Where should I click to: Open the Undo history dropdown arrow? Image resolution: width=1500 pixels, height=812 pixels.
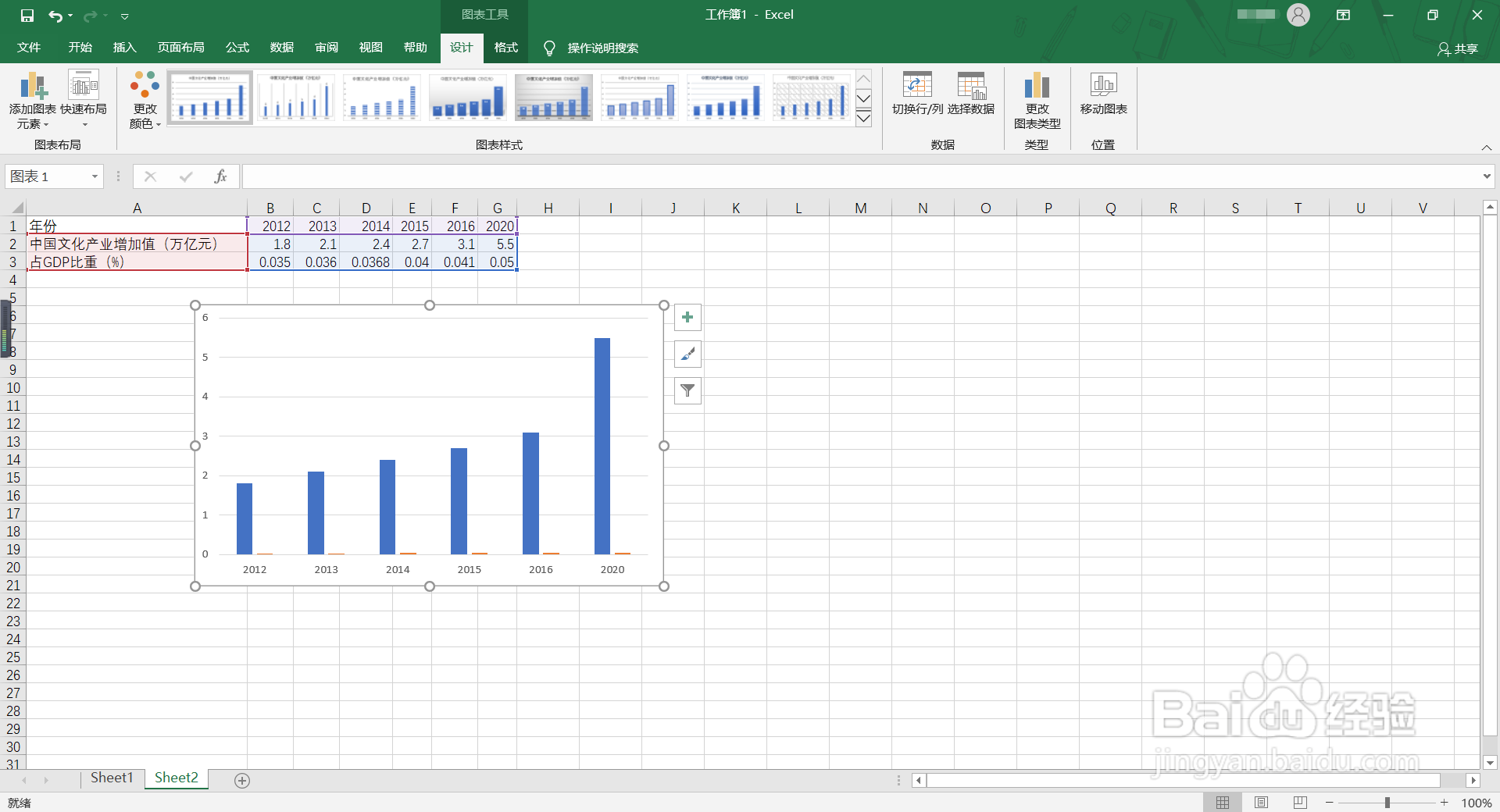pos(70,16)
